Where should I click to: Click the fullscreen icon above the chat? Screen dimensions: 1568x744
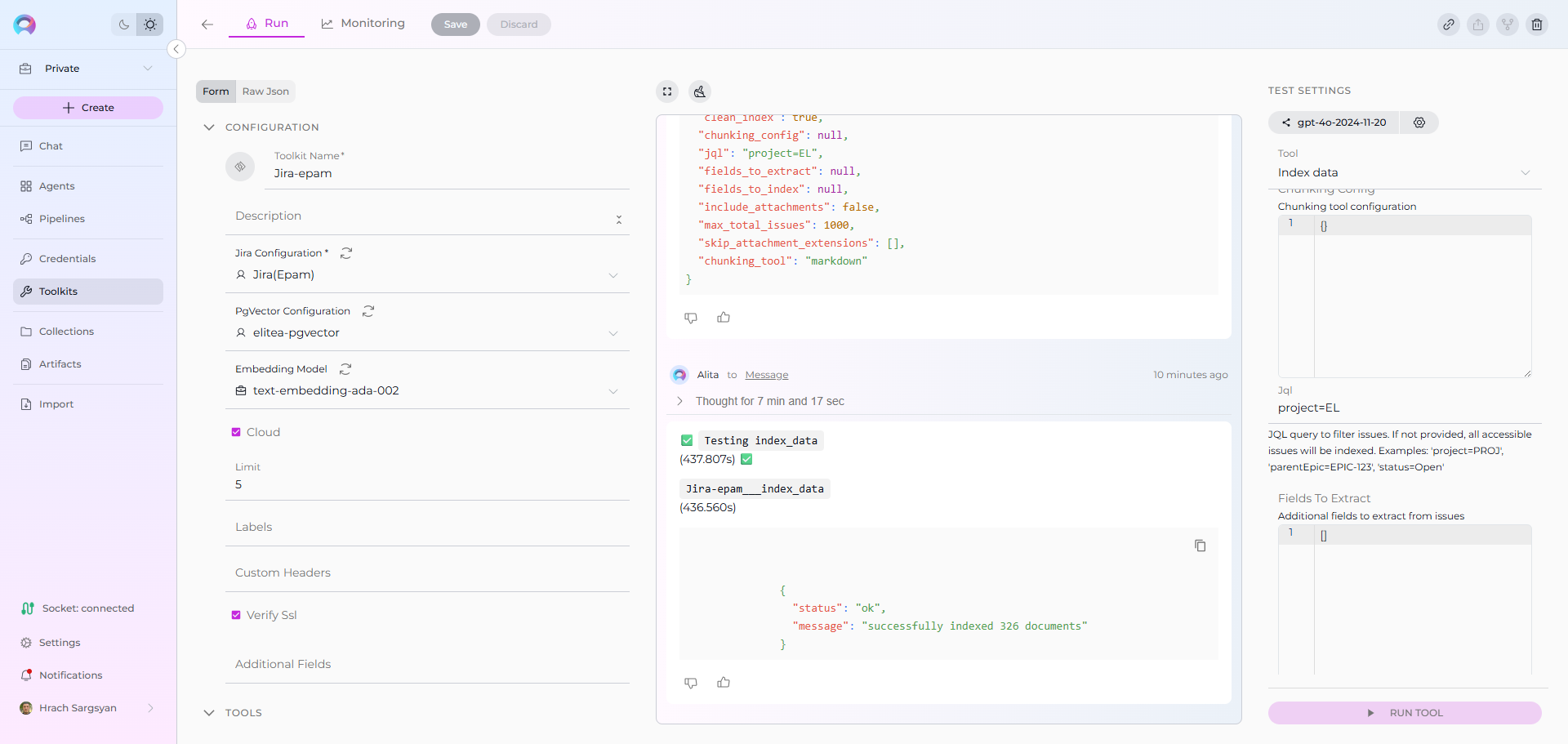(x=667, y=91)
